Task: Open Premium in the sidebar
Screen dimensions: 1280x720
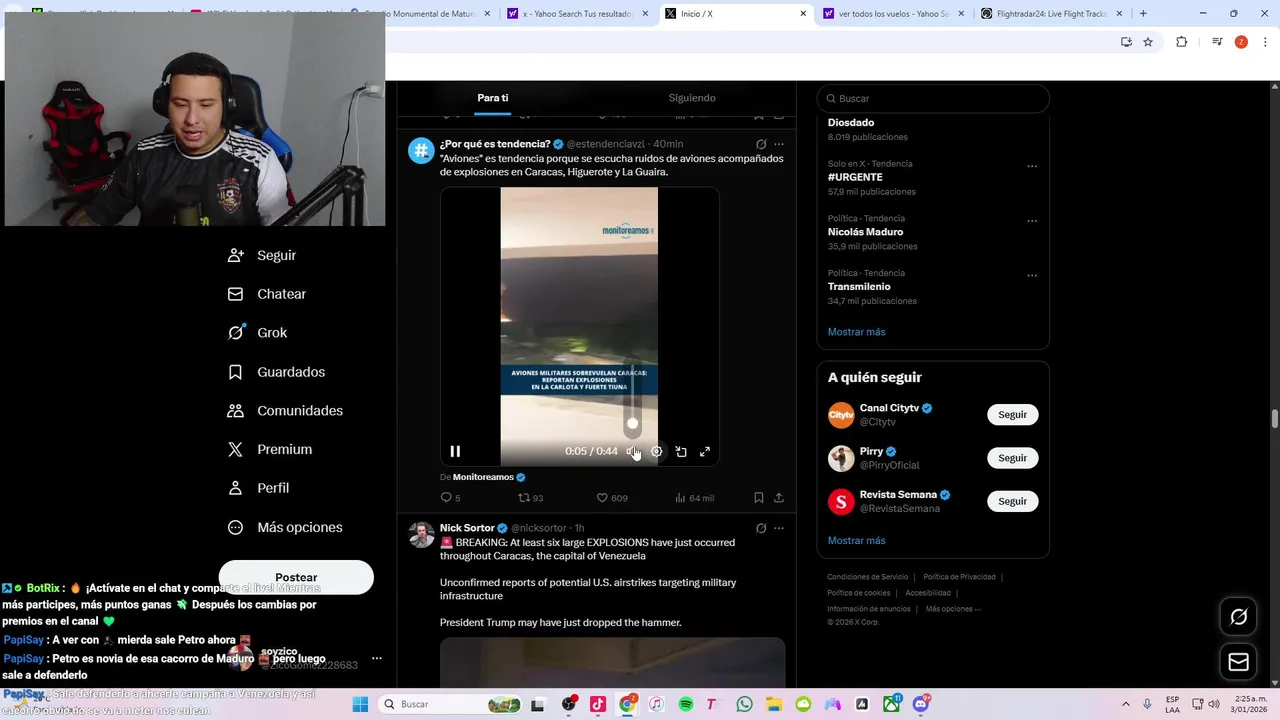Action: coord(271,450)
